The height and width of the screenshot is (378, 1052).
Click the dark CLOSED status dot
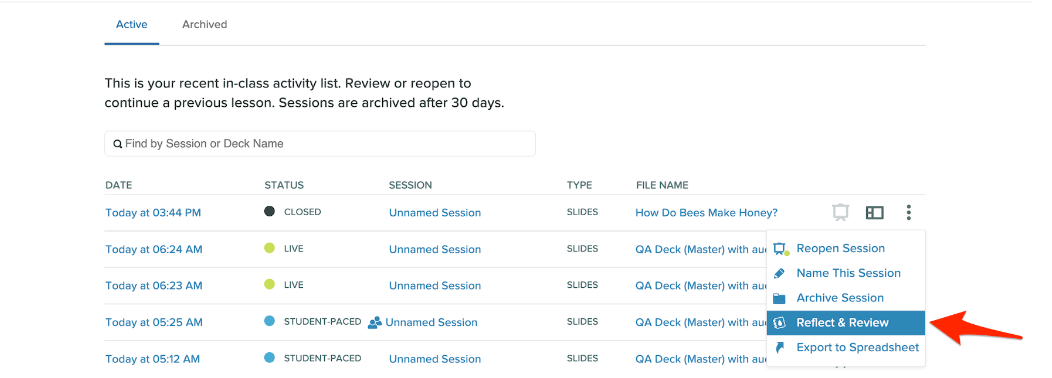click(x=270, y=211)
